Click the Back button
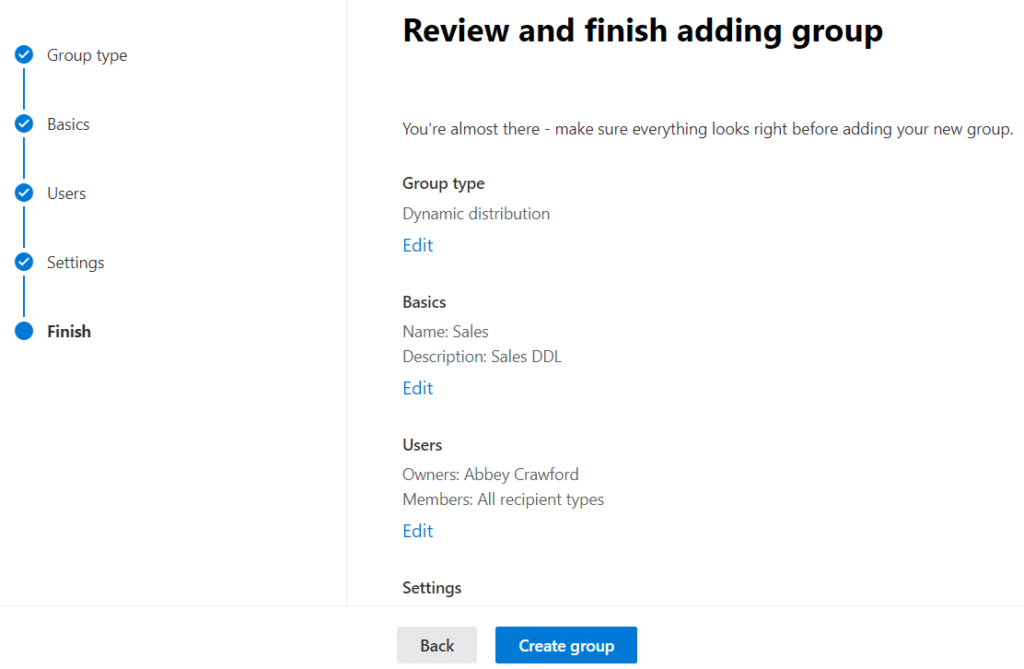 [x=437, y=645]
